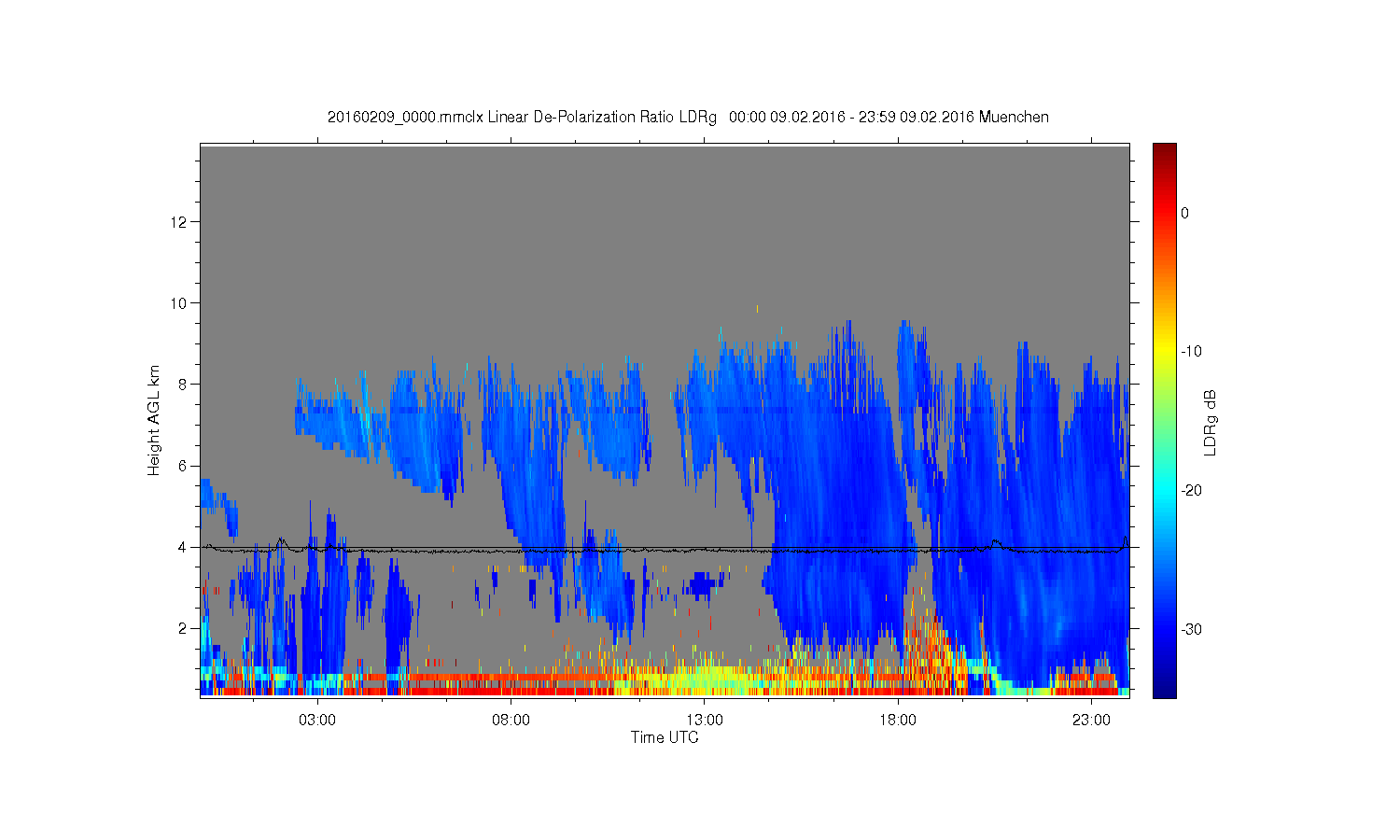Click the 'Height AGL km' axis label
Image resolution: width=1400 pixels, height=840 pixels.
(x=154, y=420)
